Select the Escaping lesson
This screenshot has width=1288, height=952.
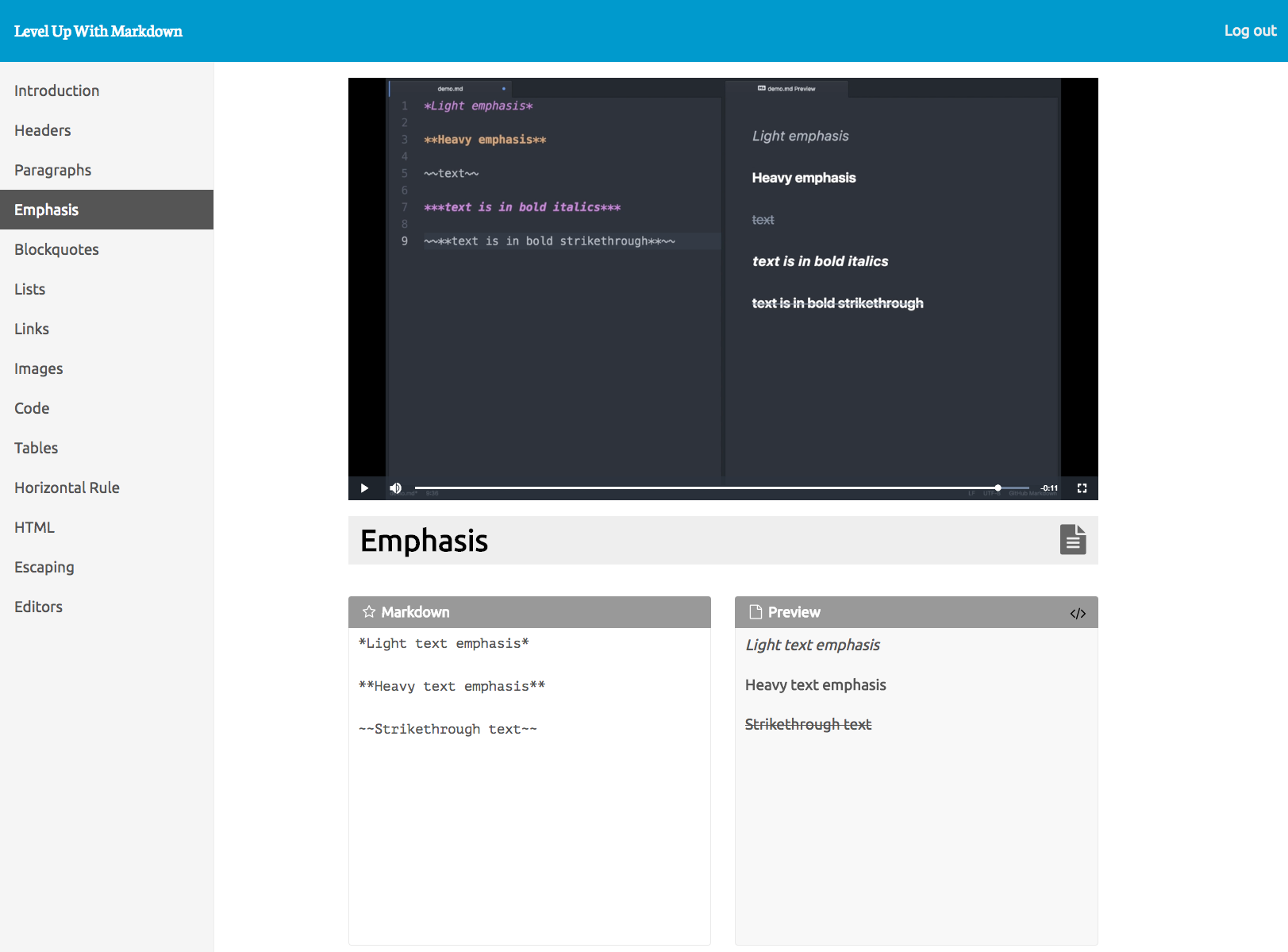(44, 567)
